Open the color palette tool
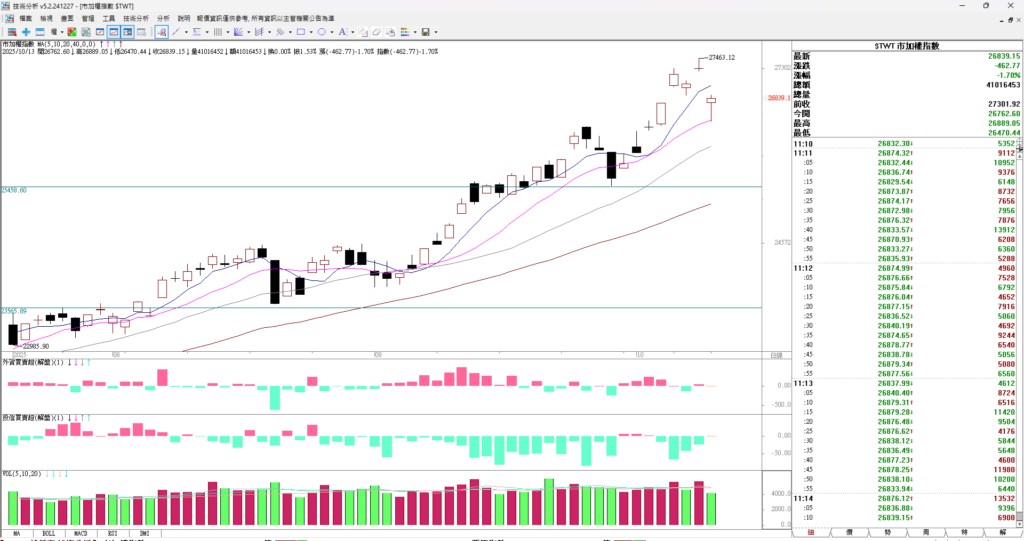Screen dimensions: 1024x541 (405, 32)
